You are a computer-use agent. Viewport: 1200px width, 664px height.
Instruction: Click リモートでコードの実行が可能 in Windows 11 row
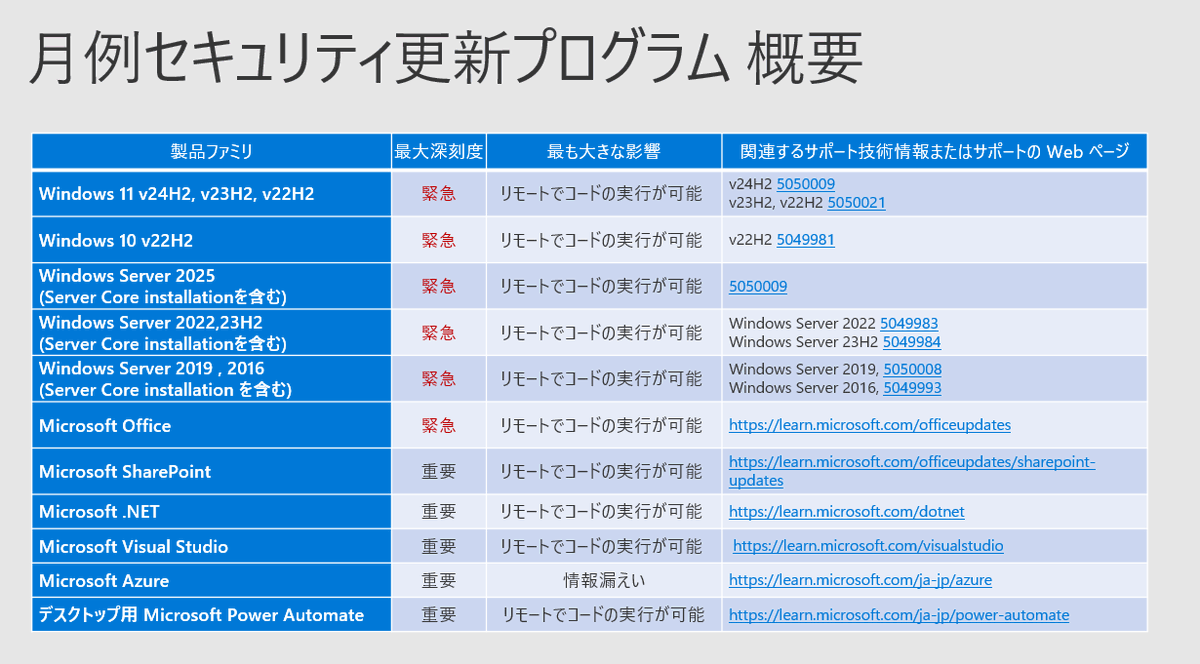coord(601,194)
